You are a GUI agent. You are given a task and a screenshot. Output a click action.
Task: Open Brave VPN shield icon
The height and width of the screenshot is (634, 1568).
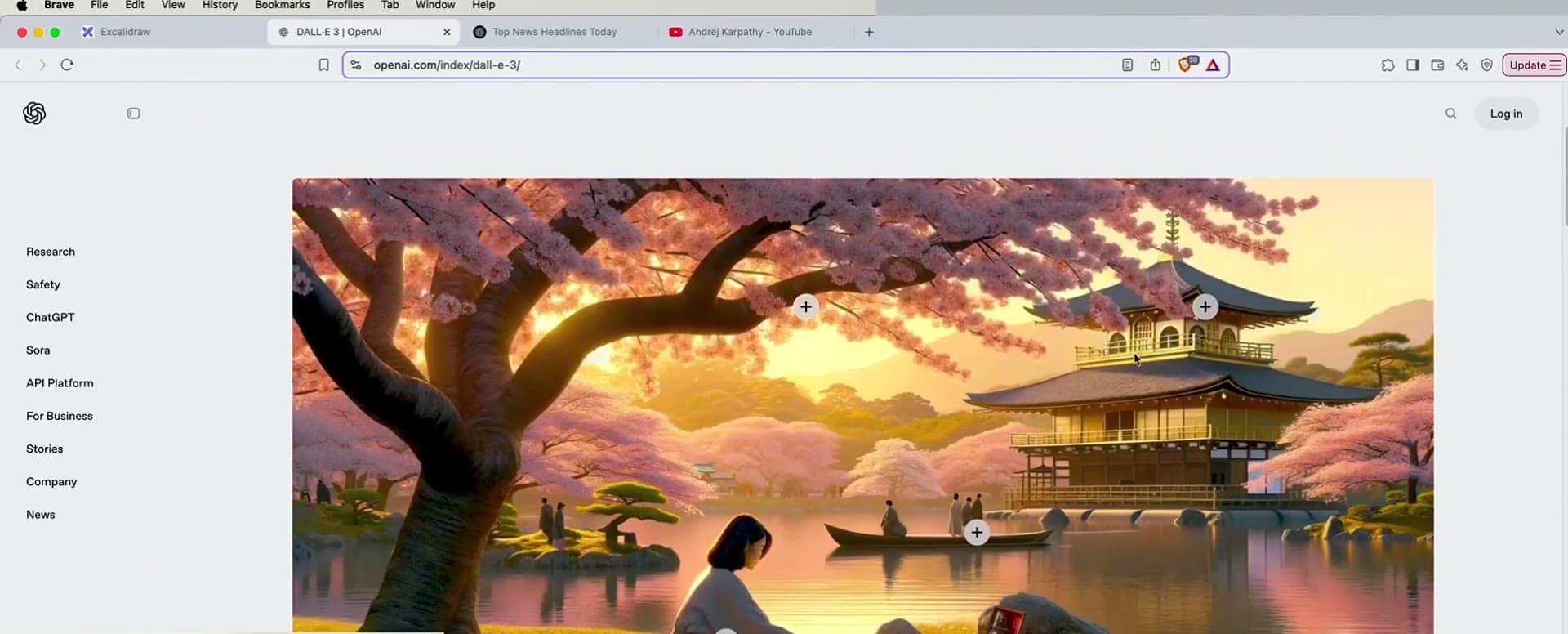click(1486, 65)
